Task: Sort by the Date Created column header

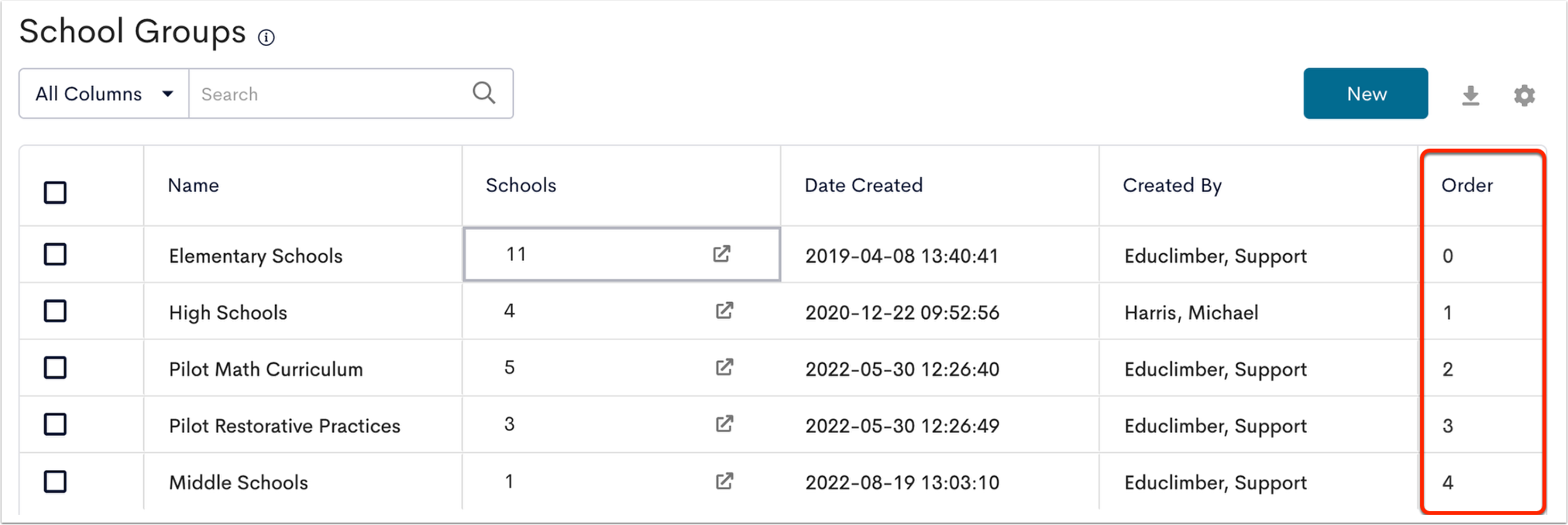Action: tap(864, 185)
